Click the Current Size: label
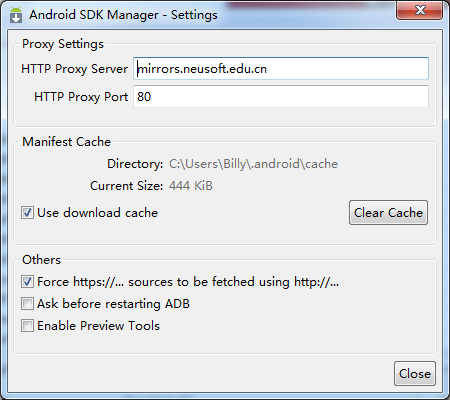The image size is (450, 400). tap(127, 186)
